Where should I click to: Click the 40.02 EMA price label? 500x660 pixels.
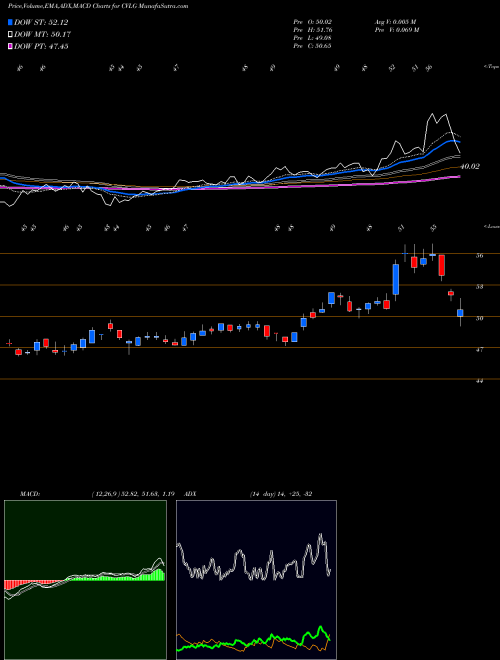pos(470,167)
